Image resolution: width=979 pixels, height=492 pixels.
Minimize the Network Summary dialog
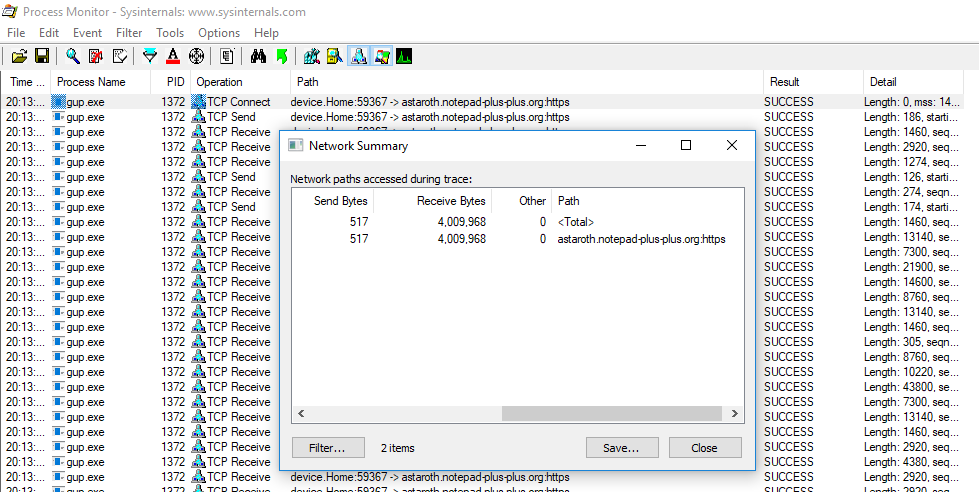click(641, 145)
